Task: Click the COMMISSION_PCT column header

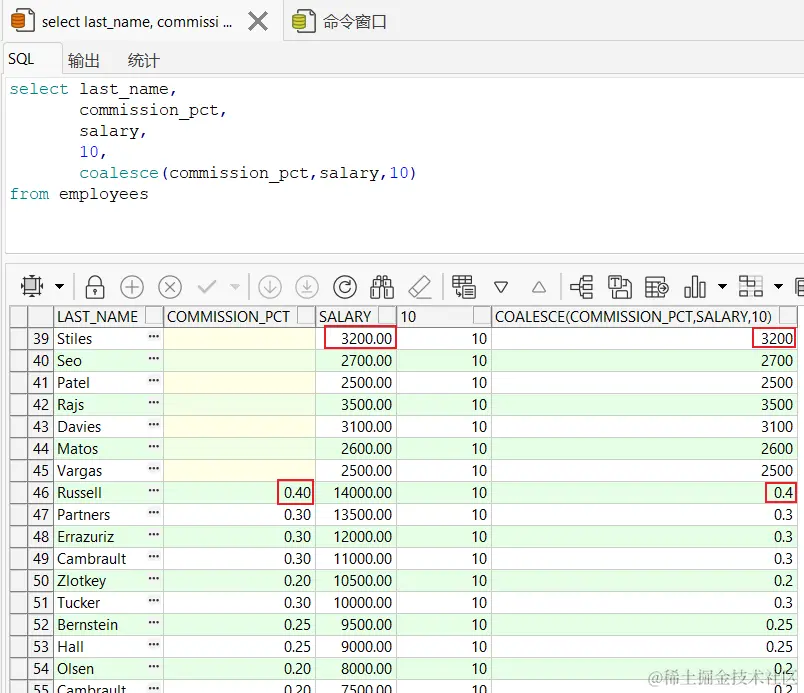Action: 228,317
